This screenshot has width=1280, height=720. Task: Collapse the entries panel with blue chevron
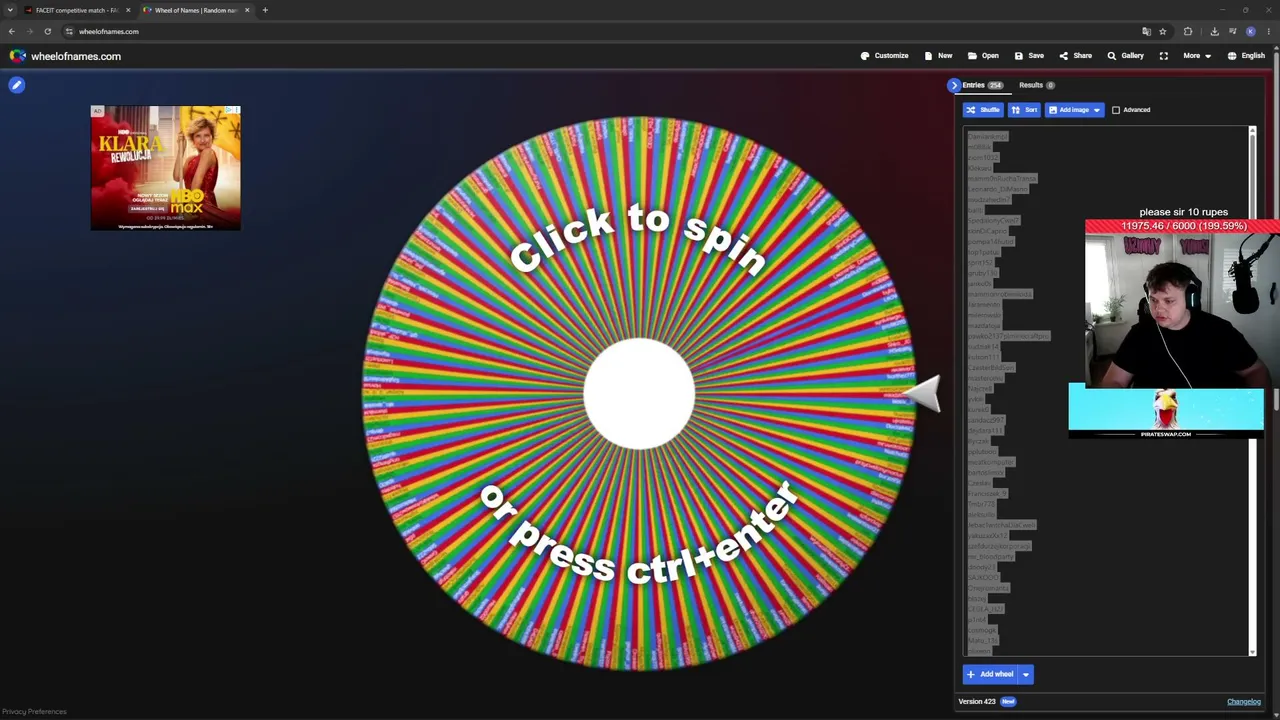954,85
